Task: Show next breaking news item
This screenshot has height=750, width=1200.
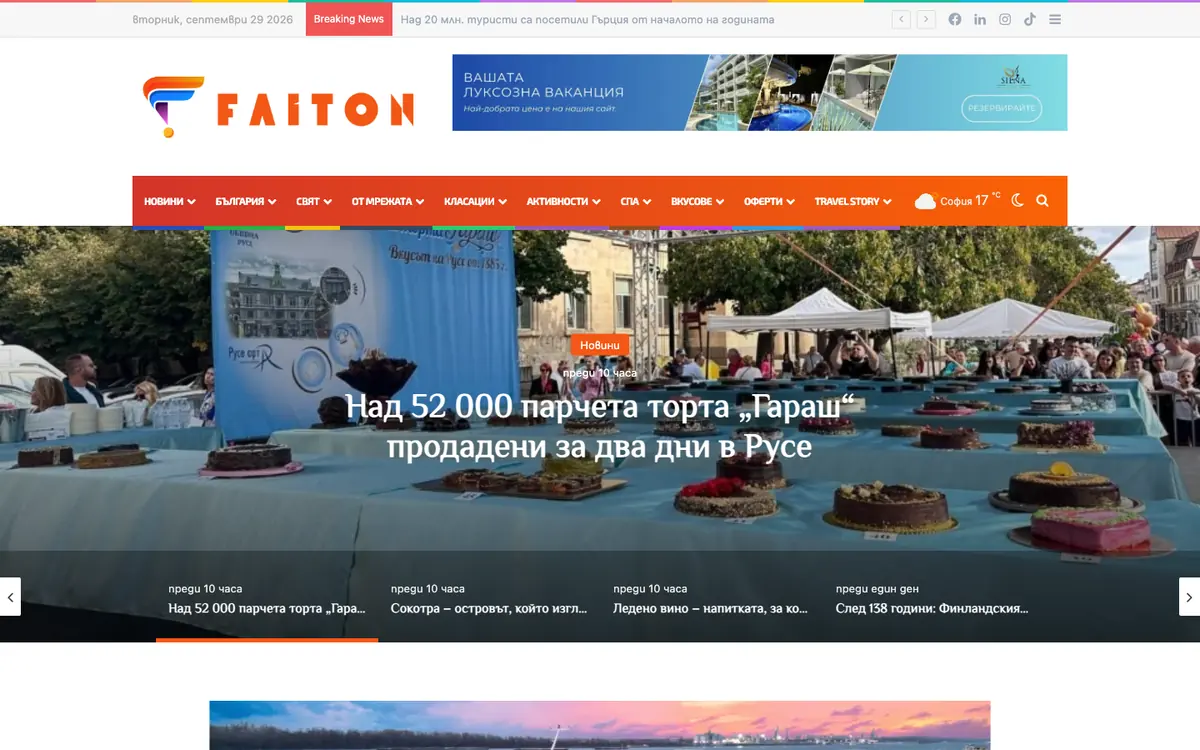Action: pos(927,19)
